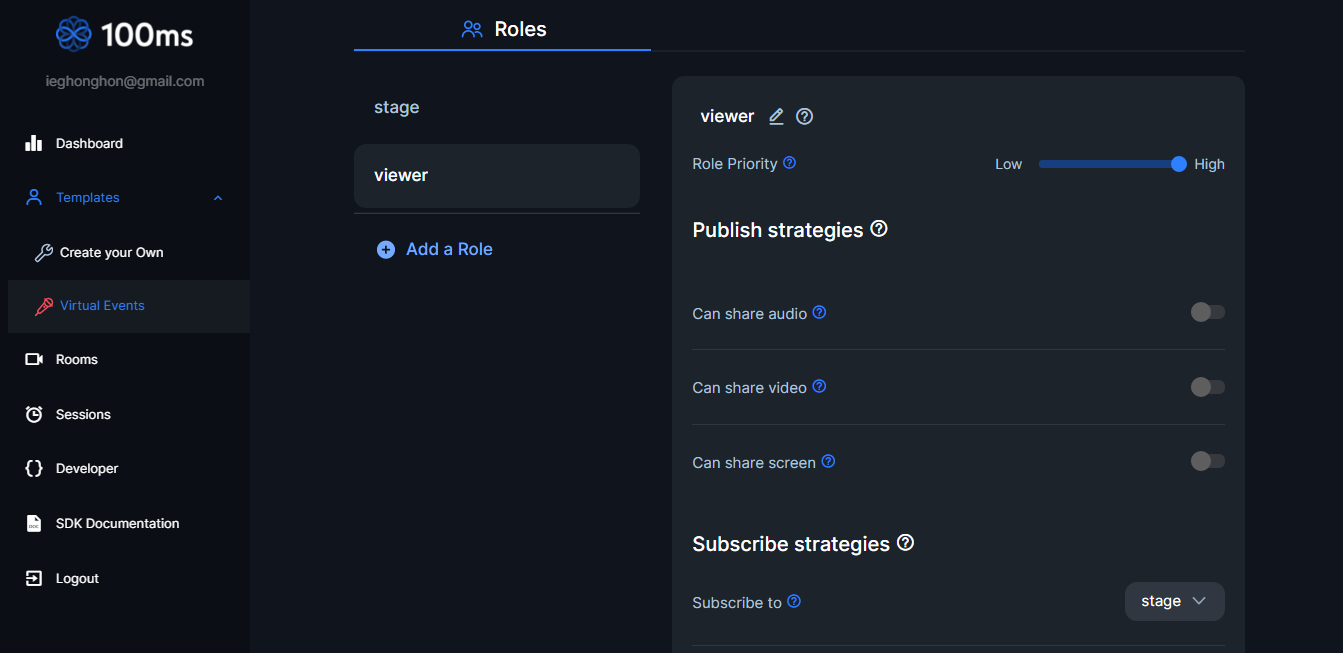Click the 100ms logo icon
Screen dimensions: 1343x653
(74, 35)
